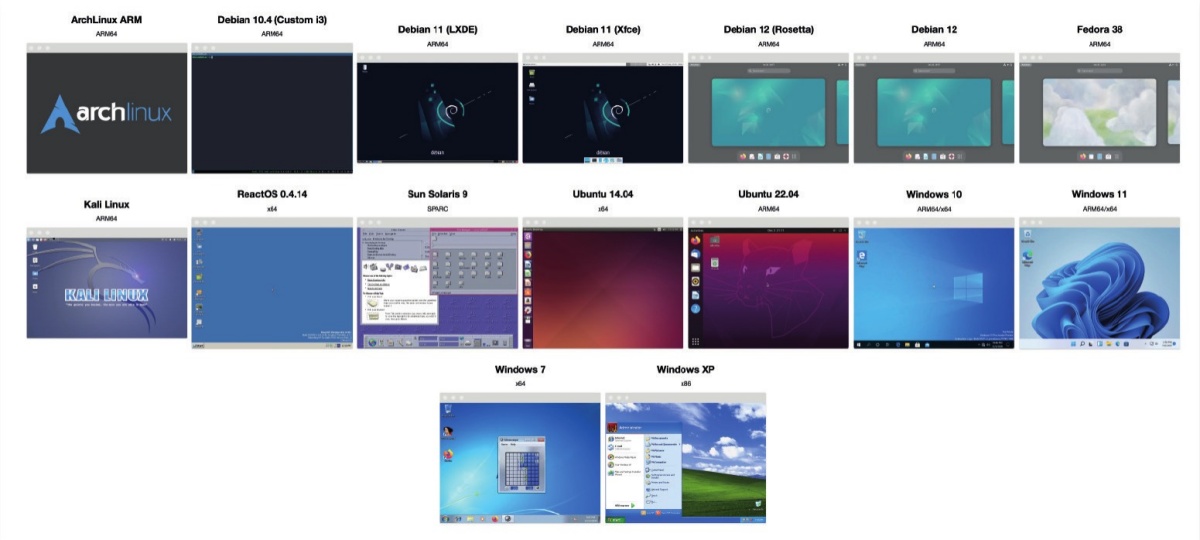This screenshot has width=1200, height=540.
Task: Select the x64 label under Ubuntu 14.04
Action: (x=603, y=209)
